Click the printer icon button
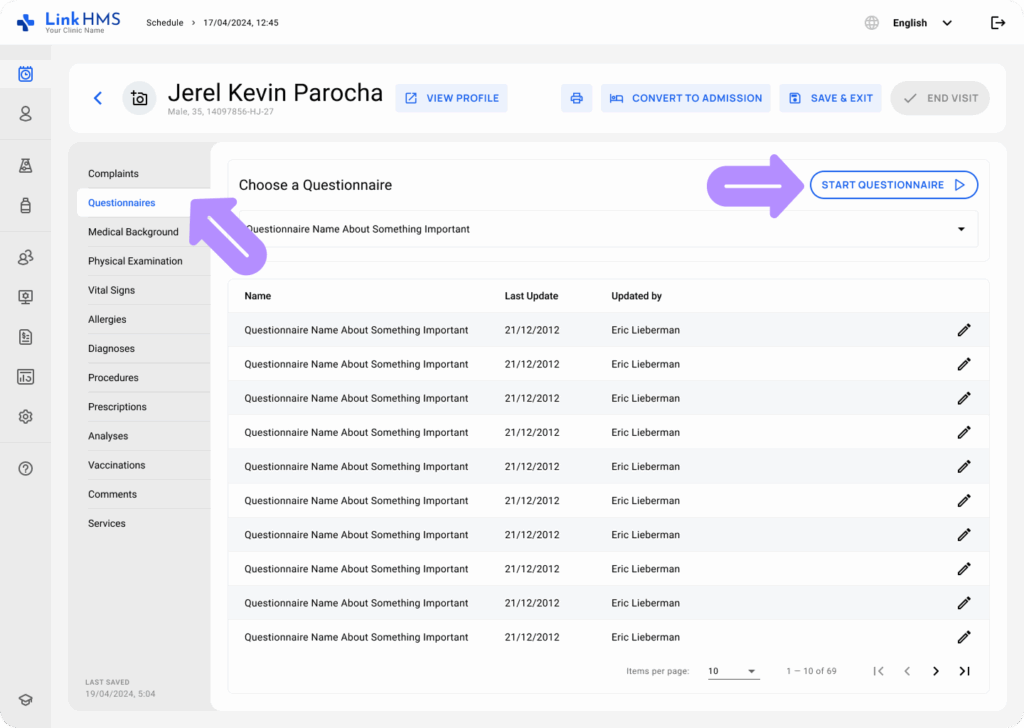1024x728 pixels. pos(576,98)
